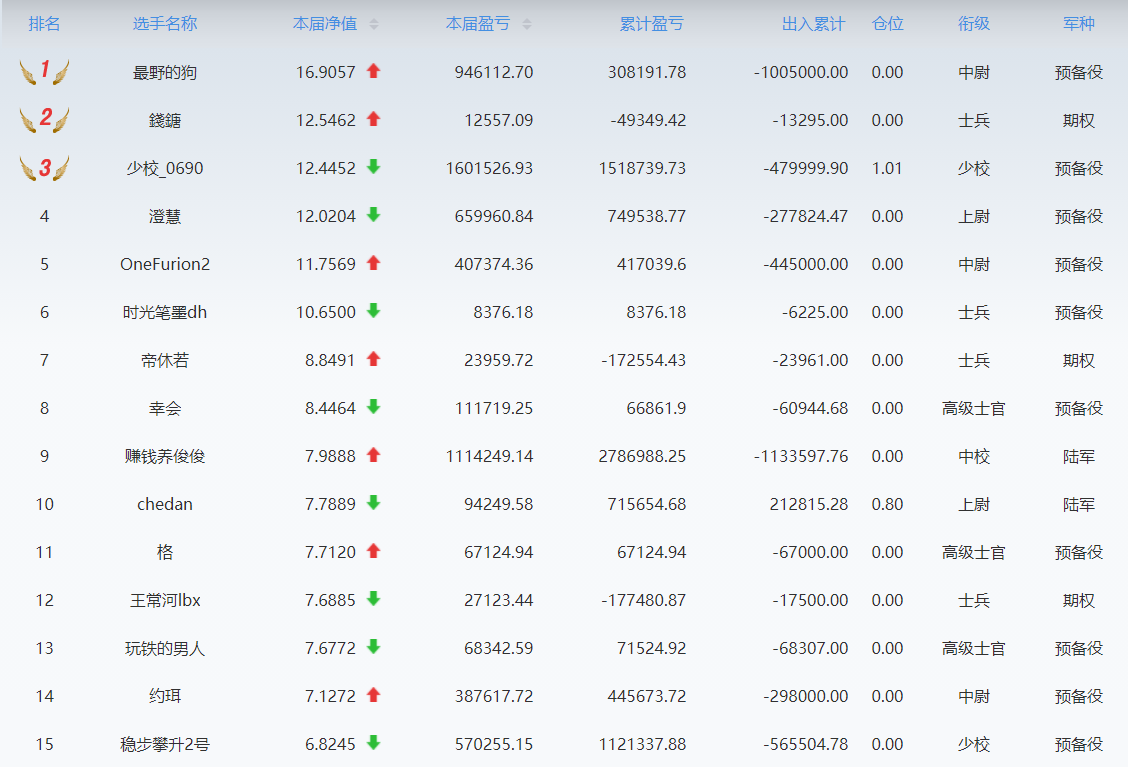Click the 选手名称 column header
This screenshot has height=767, width=1128.
coord(165,24)
